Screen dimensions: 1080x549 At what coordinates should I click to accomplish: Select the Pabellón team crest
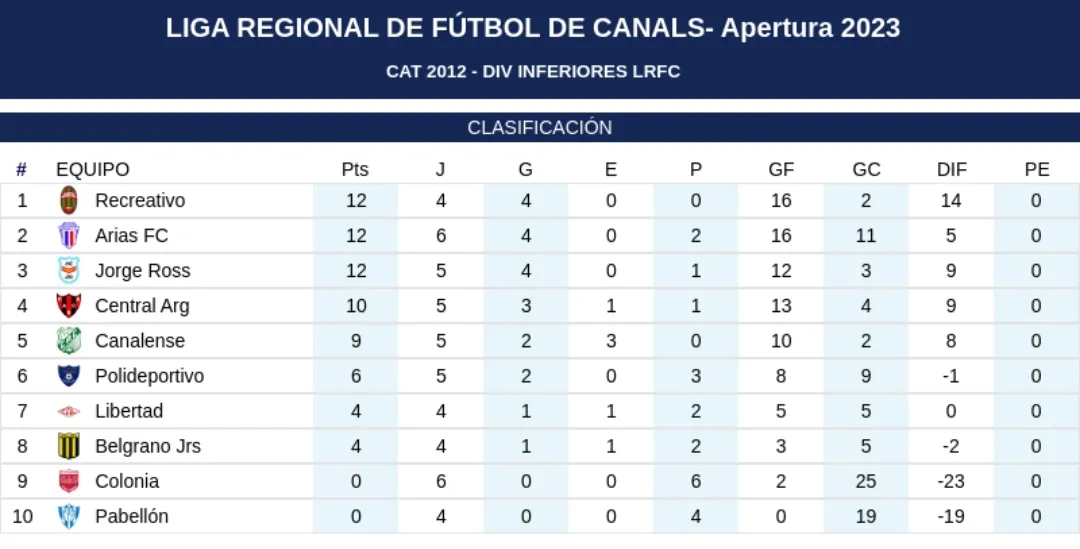click(68, 516)
